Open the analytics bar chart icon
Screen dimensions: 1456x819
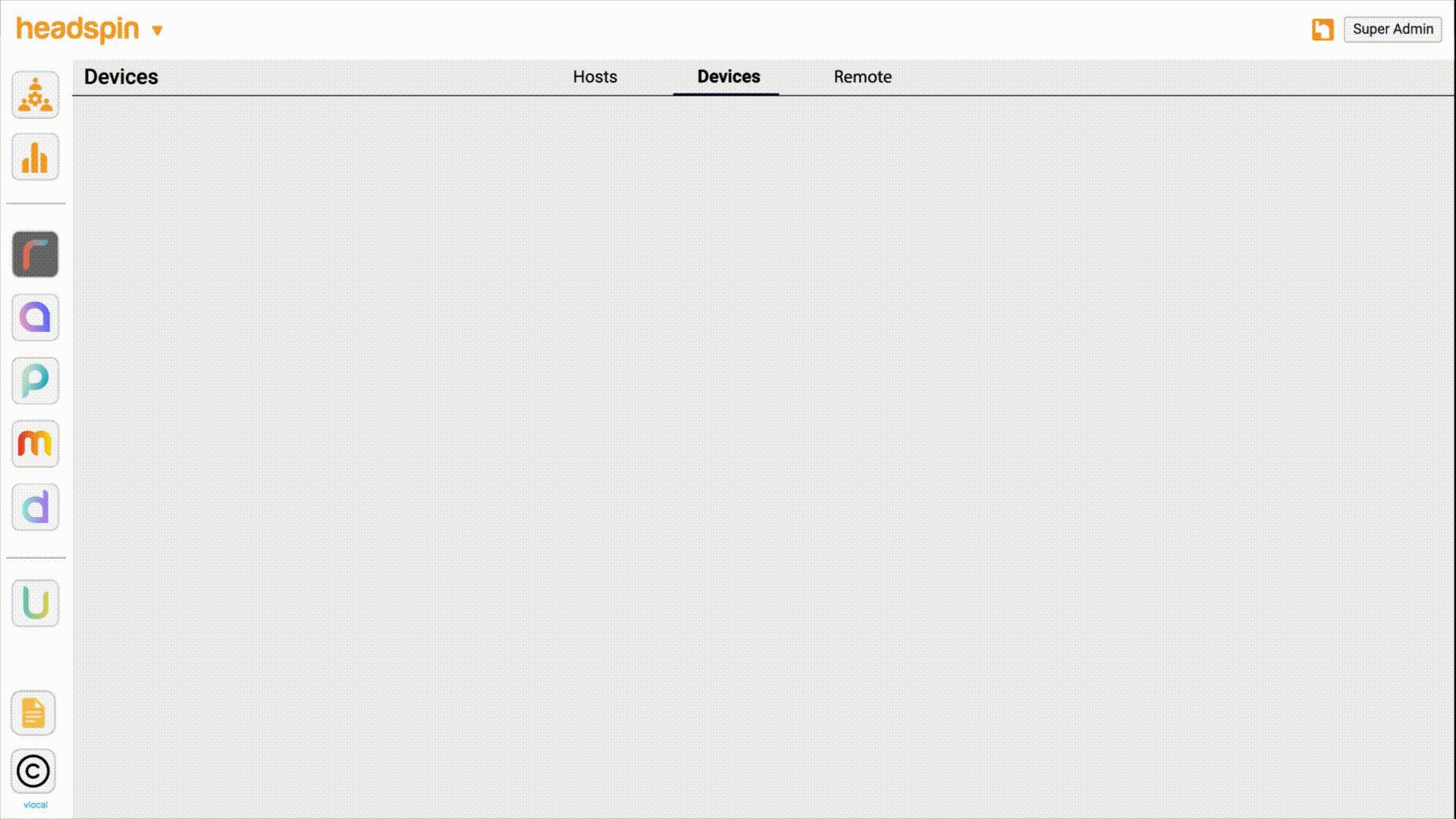[x=35, y=157]
